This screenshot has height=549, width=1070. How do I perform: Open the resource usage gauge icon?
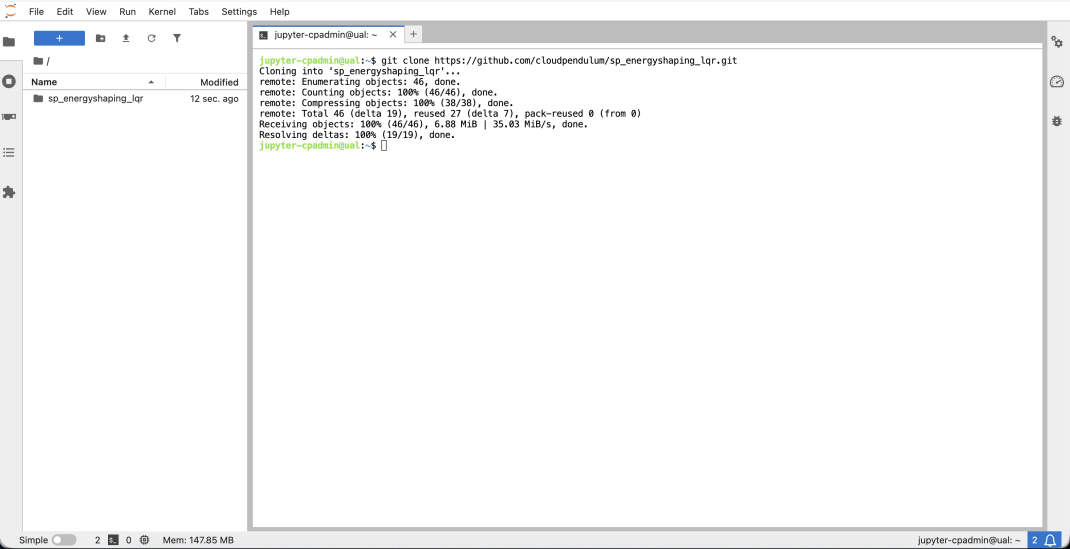[1056, 82]
